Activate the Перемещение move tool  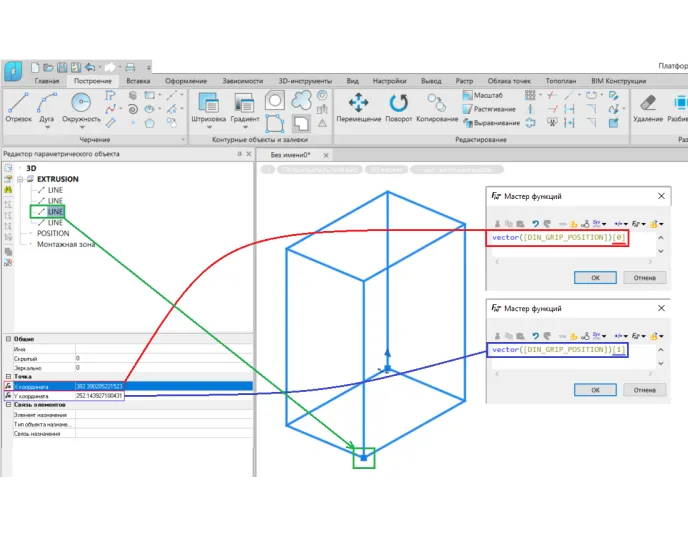click(358, 107)
